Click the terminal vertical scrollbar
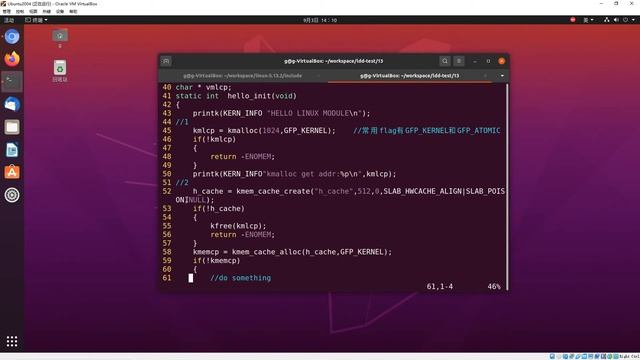This screenshot has width=640, height=360. tap(507, 187)
